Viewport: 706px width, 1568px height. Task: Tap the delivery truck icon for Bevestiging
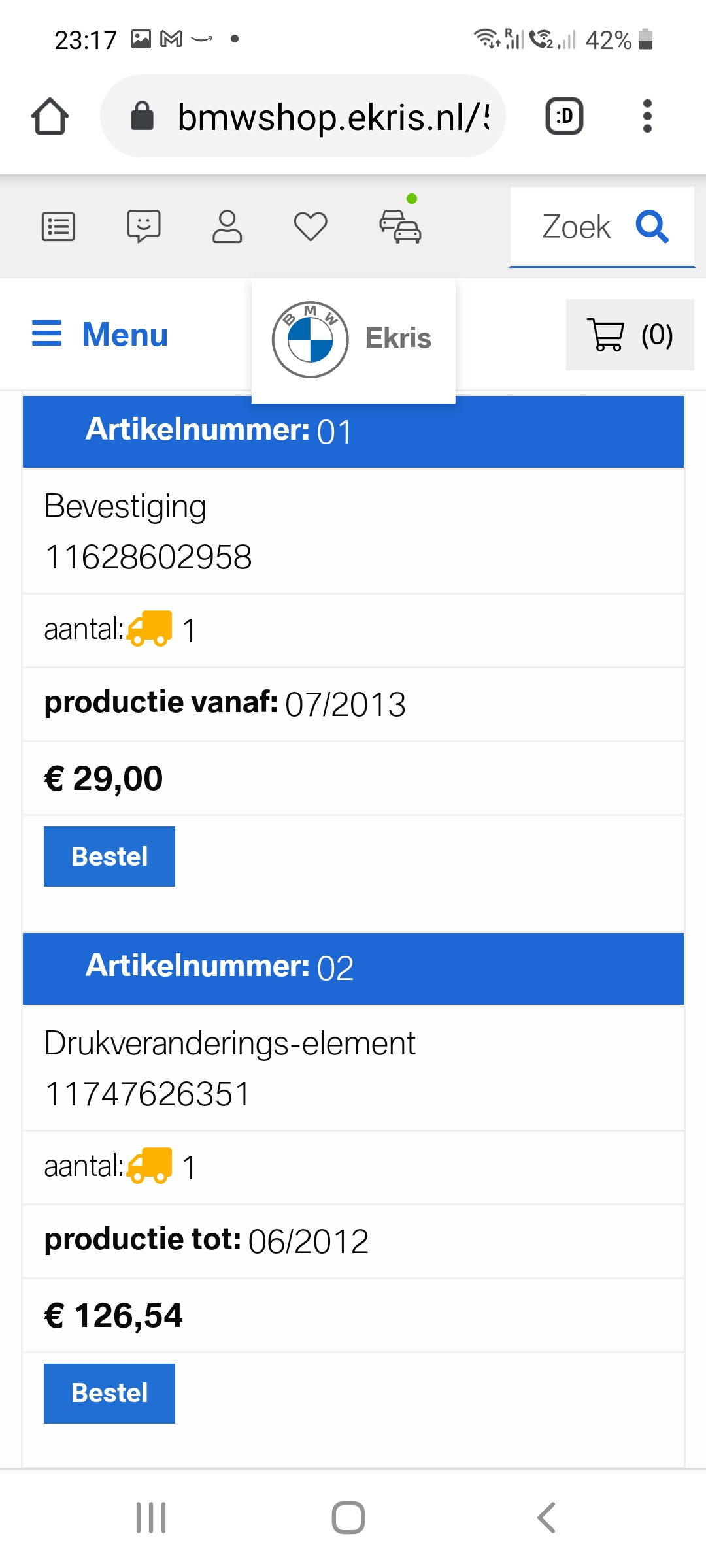150,629
